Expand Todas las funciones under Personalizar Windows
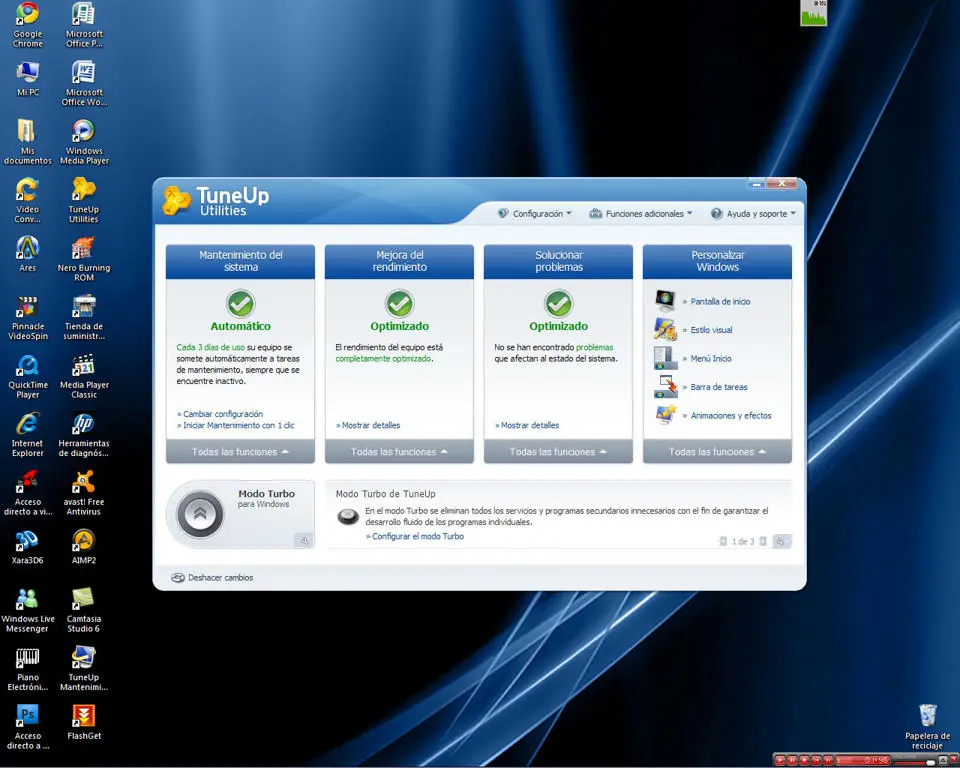 [x=717, y=452]
